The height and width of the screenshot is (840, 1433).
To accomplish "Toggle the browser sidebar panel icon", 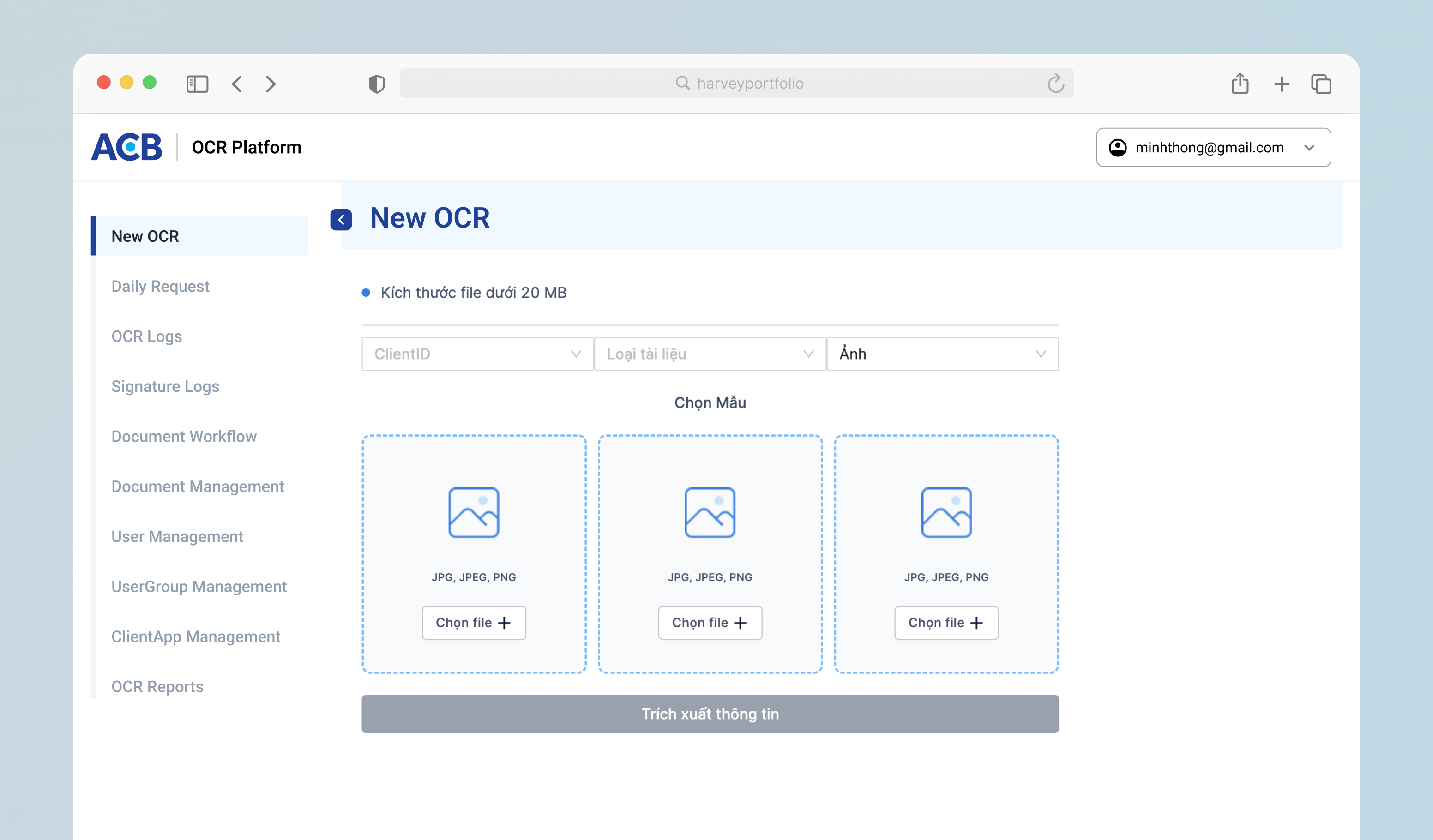I will click(197, 84).
